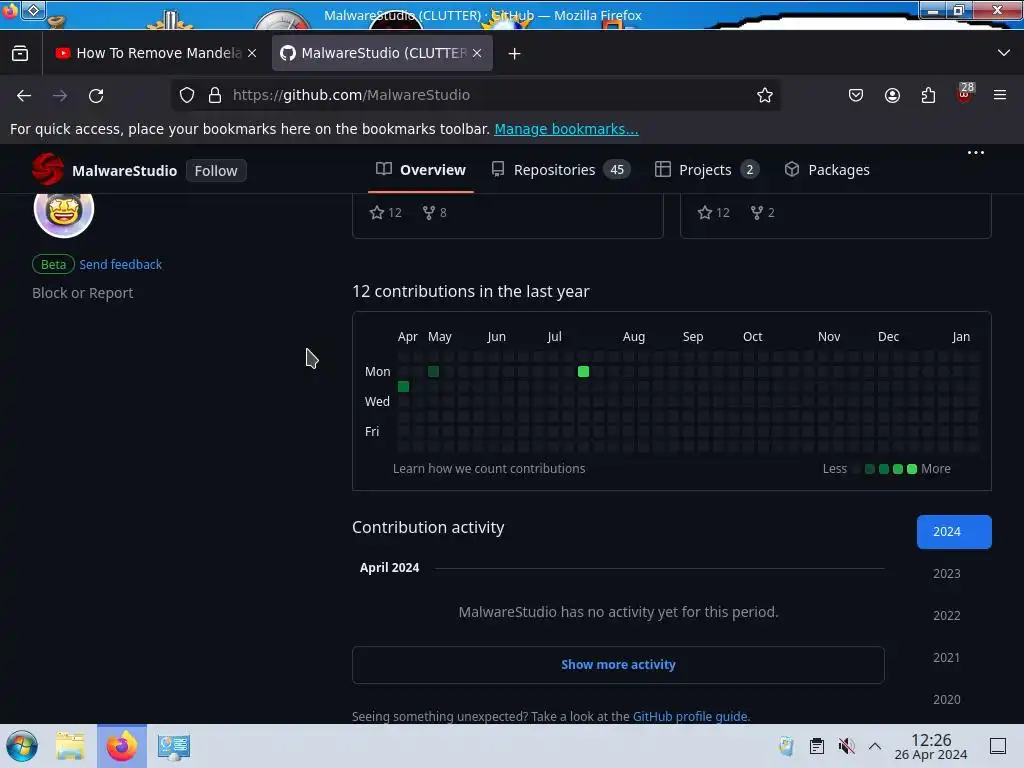Go back using the back arrow
Viewport: 1024px width, 768px height.
point(24,95)
